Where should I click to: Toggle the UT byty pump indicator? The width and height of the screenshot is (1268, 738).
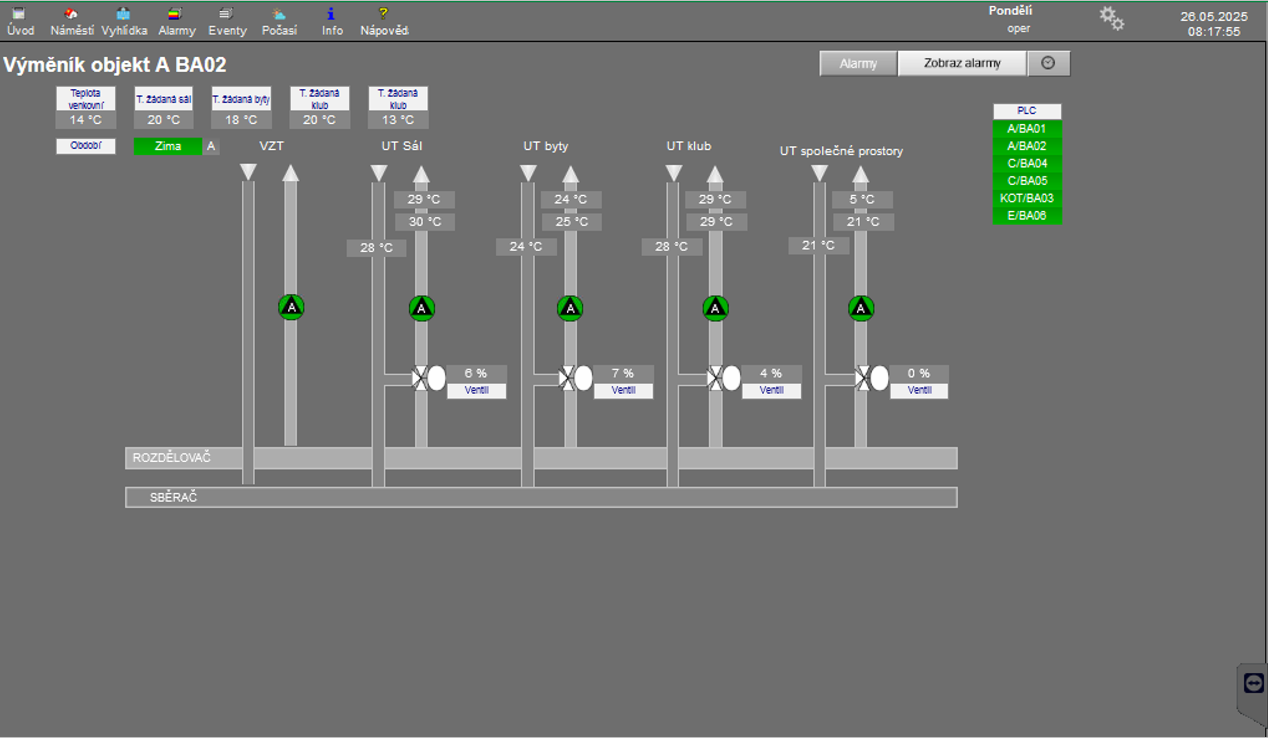[570, 308]
